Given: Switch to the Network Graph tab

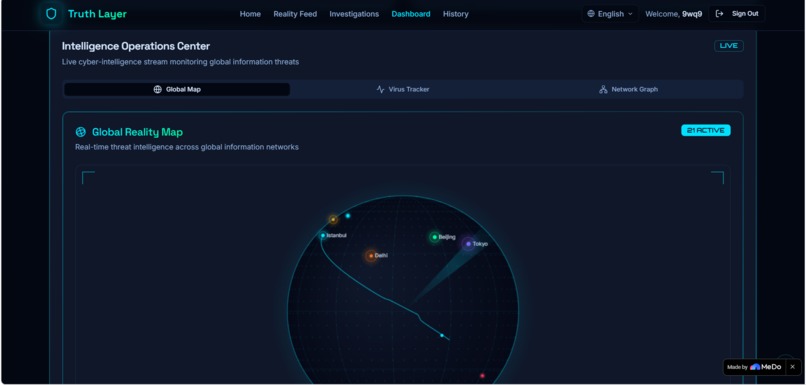Looking at the screenshot, I should [628, 89].
